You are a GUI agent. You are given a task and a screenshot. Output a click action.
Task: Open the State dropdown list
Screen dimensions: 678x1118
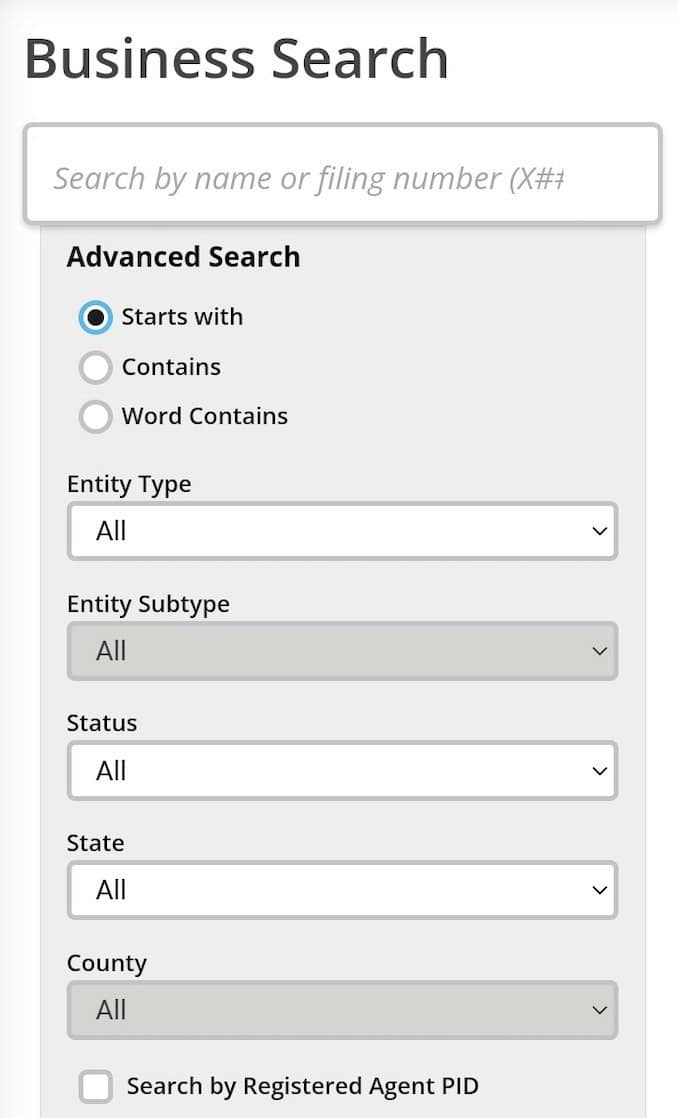pos(342,890)
